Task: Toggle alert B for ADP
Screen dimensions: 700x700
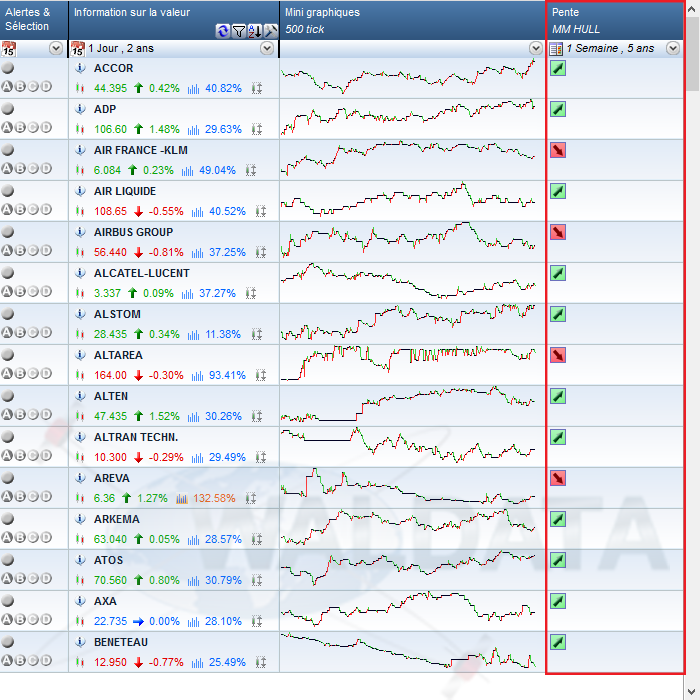Action: [x=20, y=127]
